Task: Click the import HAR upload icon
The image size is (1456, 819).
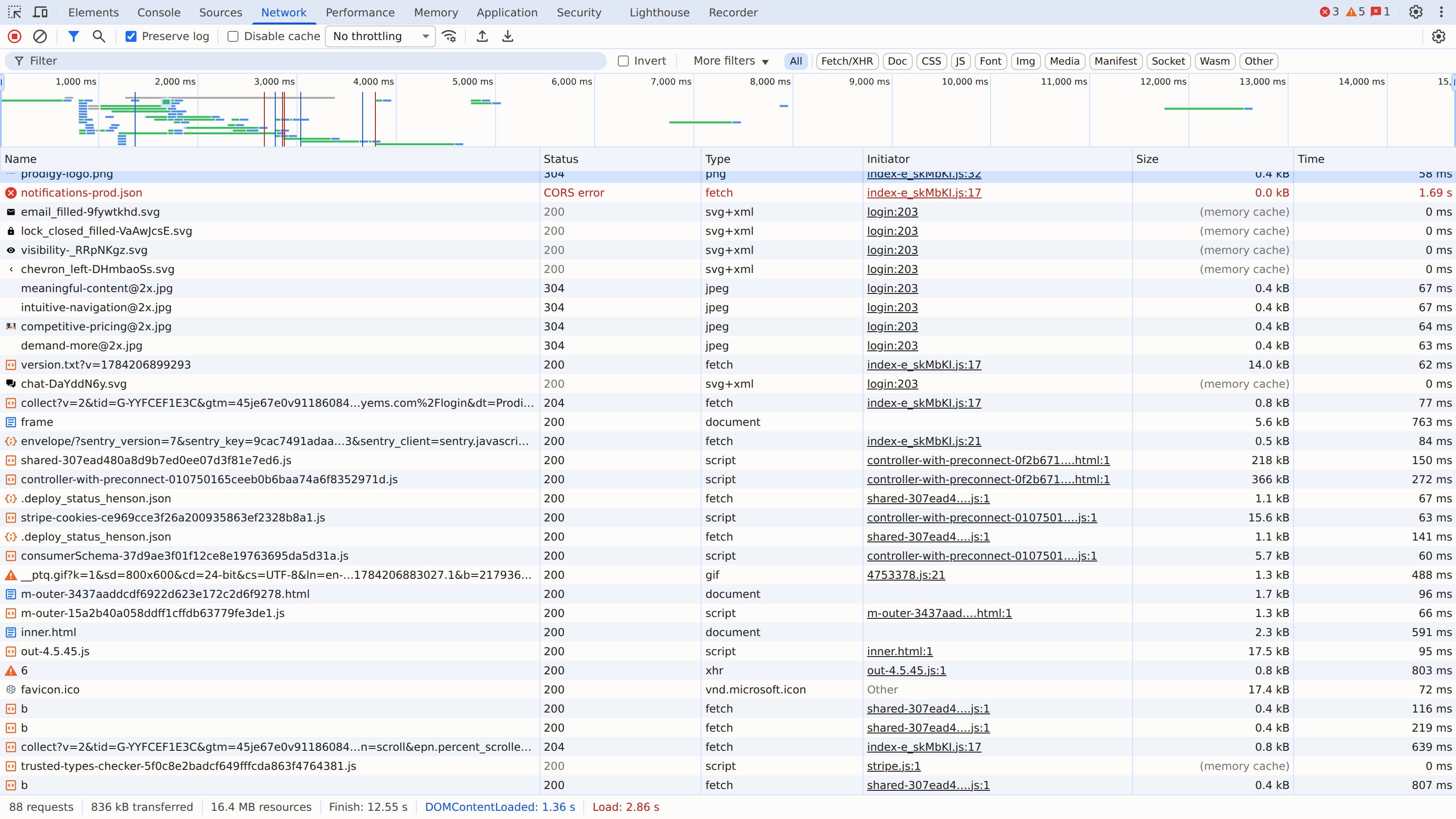Action: tap(482, 36)
